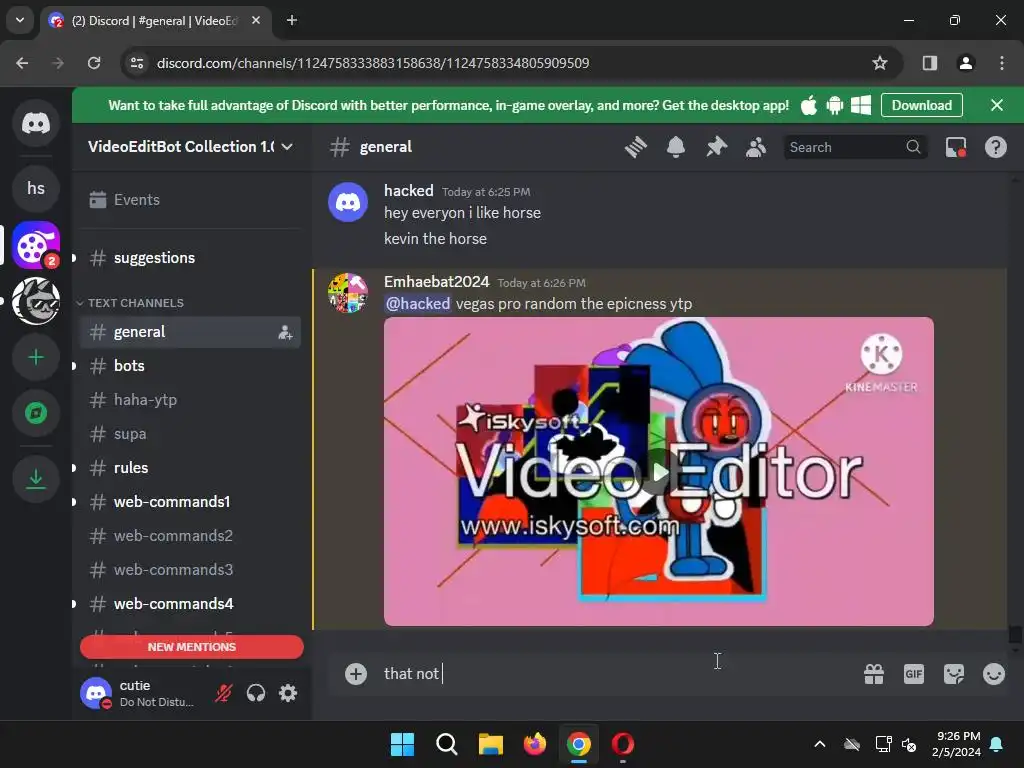Viewport: 1024px width, 768px height.
Task: Open notification settings bell icon
Action: [675, 148]
